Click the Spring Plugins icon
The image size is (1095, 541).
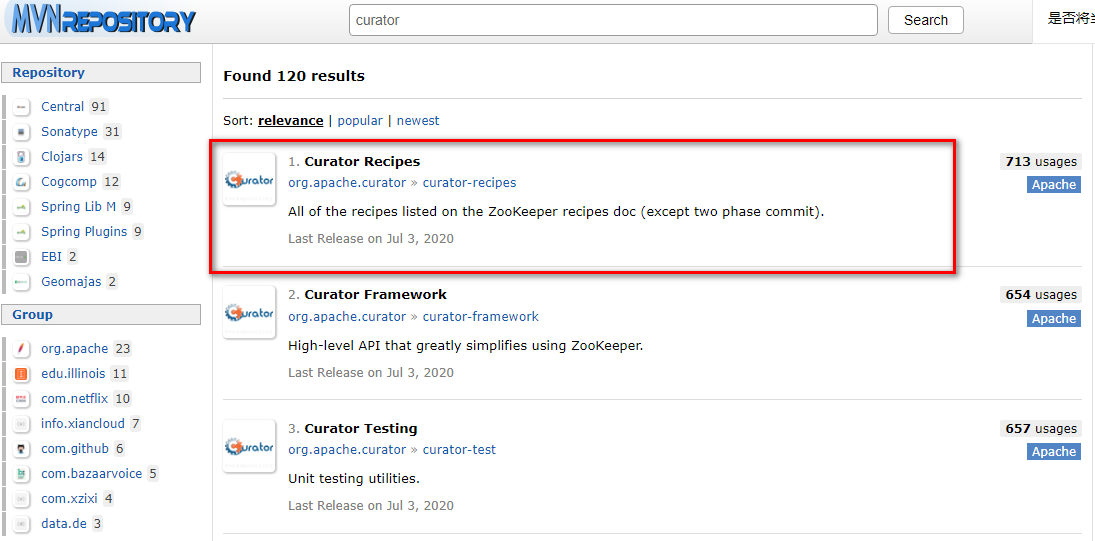22,232
